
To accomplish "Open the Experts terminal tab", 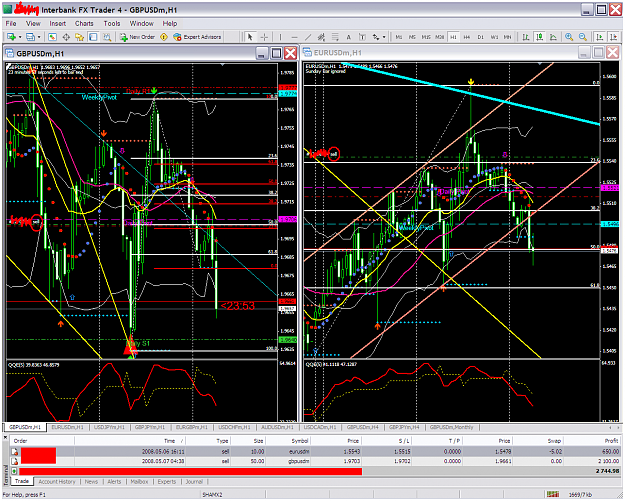I will (x=167, y=481).
